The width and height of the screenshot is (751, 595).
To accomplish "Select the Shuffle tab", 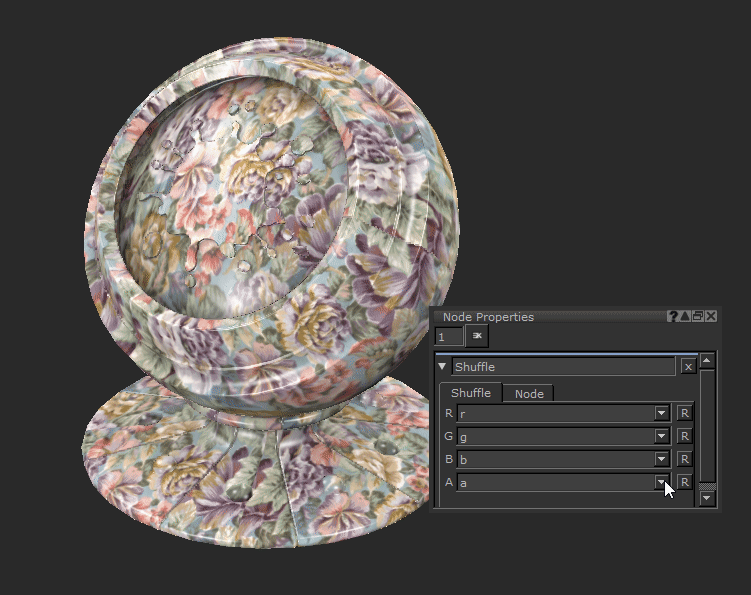I will (x=471, y=393).
